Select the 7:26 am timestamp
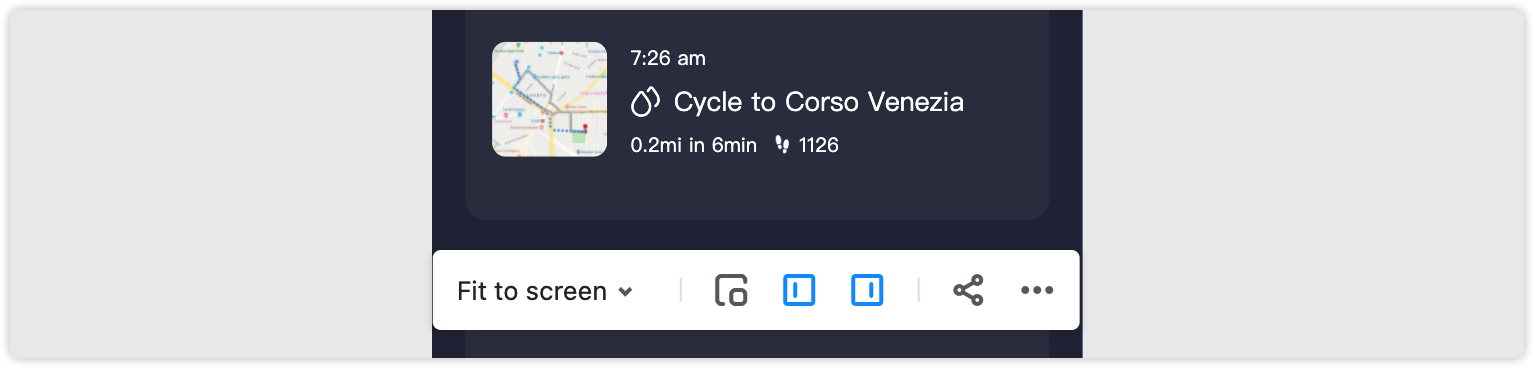Viewport: 1534px width, 368px height. click(x=668, y=58)
